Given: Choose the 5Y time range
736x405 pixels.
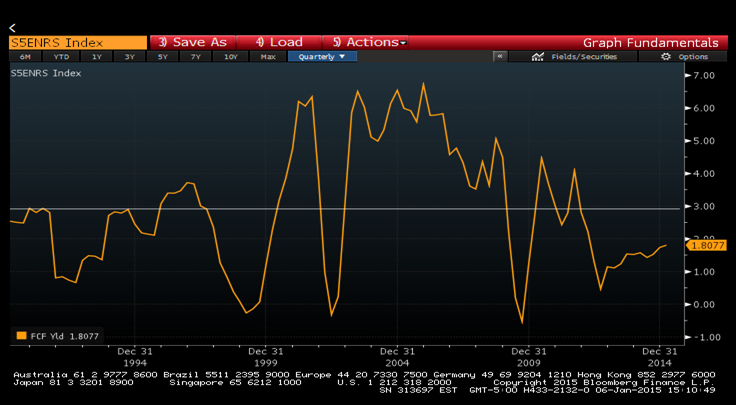Looking at the screenshot, I should click(163, 57).
